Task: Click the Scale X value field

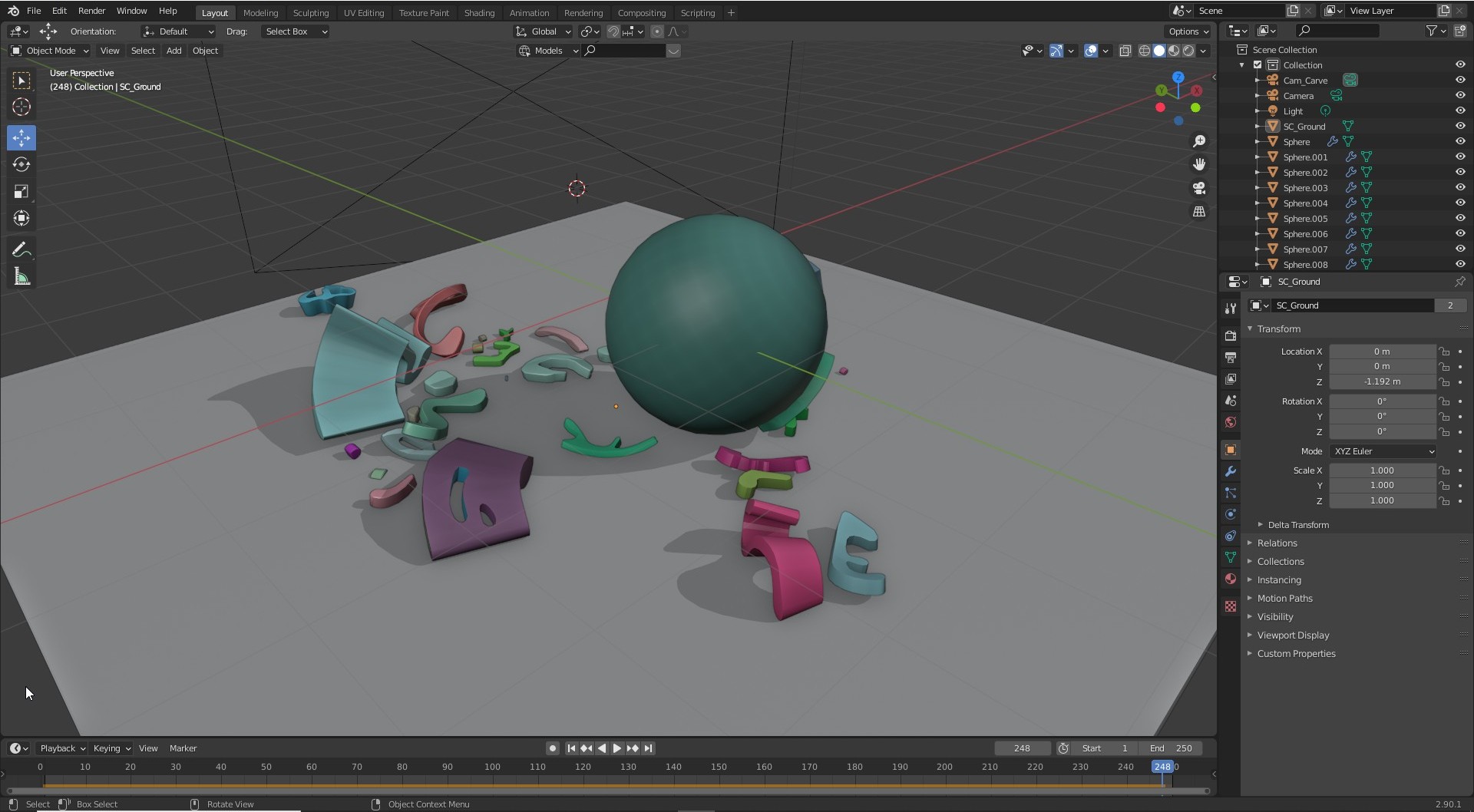Action: coord(1382,470)
